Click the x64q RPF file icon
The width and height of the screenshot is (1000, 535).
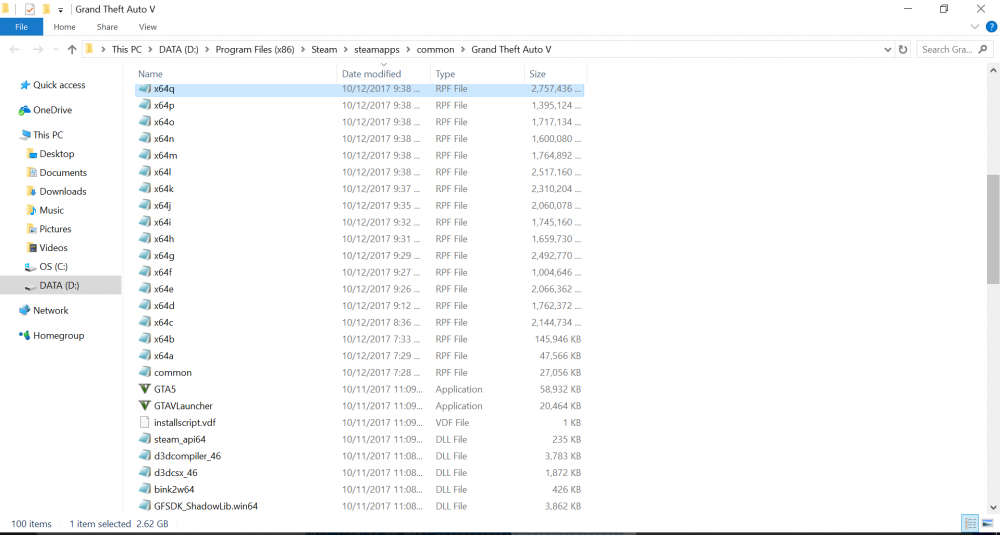(x=144, y=89)
